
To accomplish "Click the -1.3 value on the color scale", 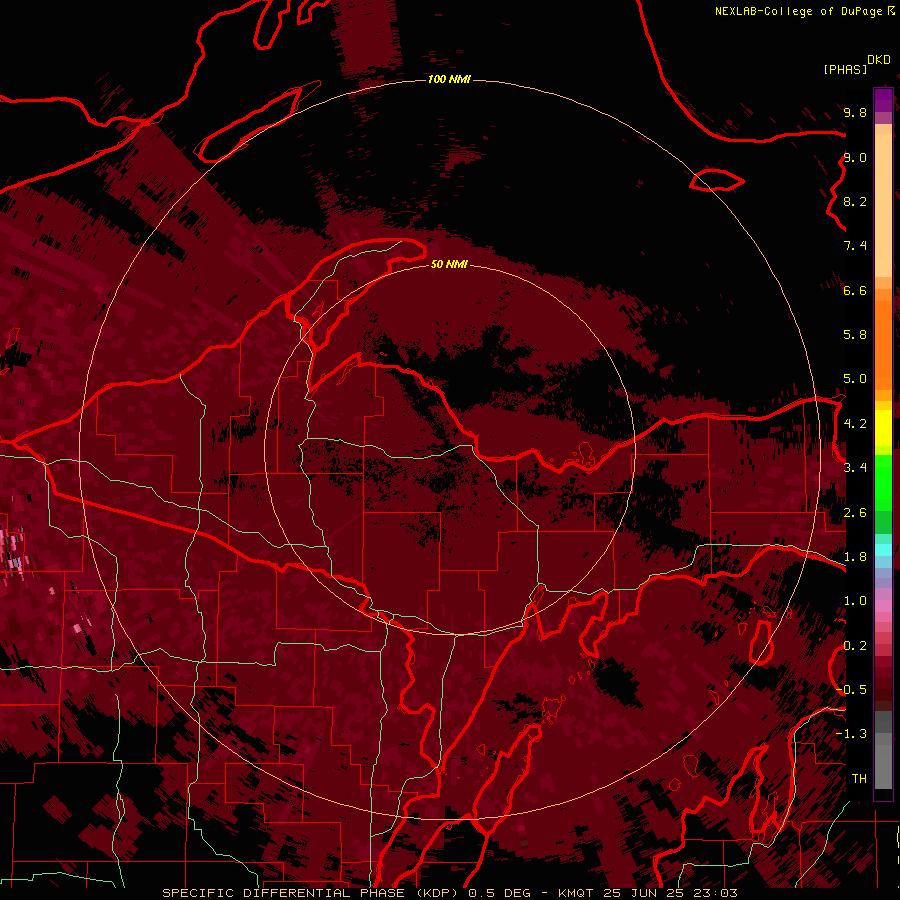I will (852, 734).
